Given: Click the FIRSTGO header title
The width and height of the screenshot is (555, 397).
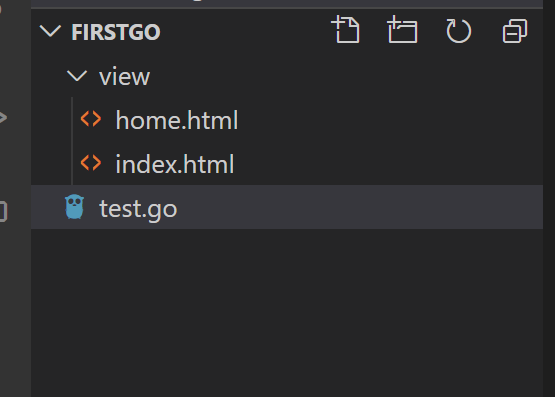Looking at the screenshot, I should tap(116, 32).
